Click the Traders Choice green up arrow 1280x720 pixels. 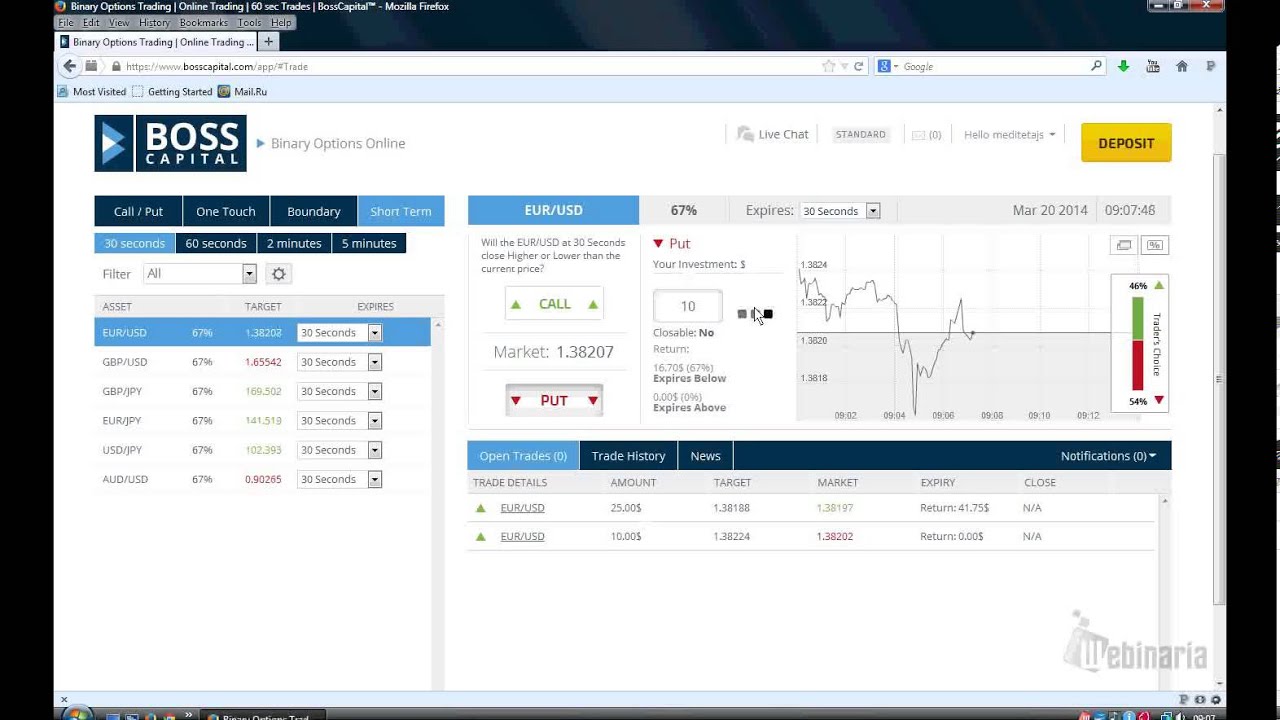(x=1159, y=286)
